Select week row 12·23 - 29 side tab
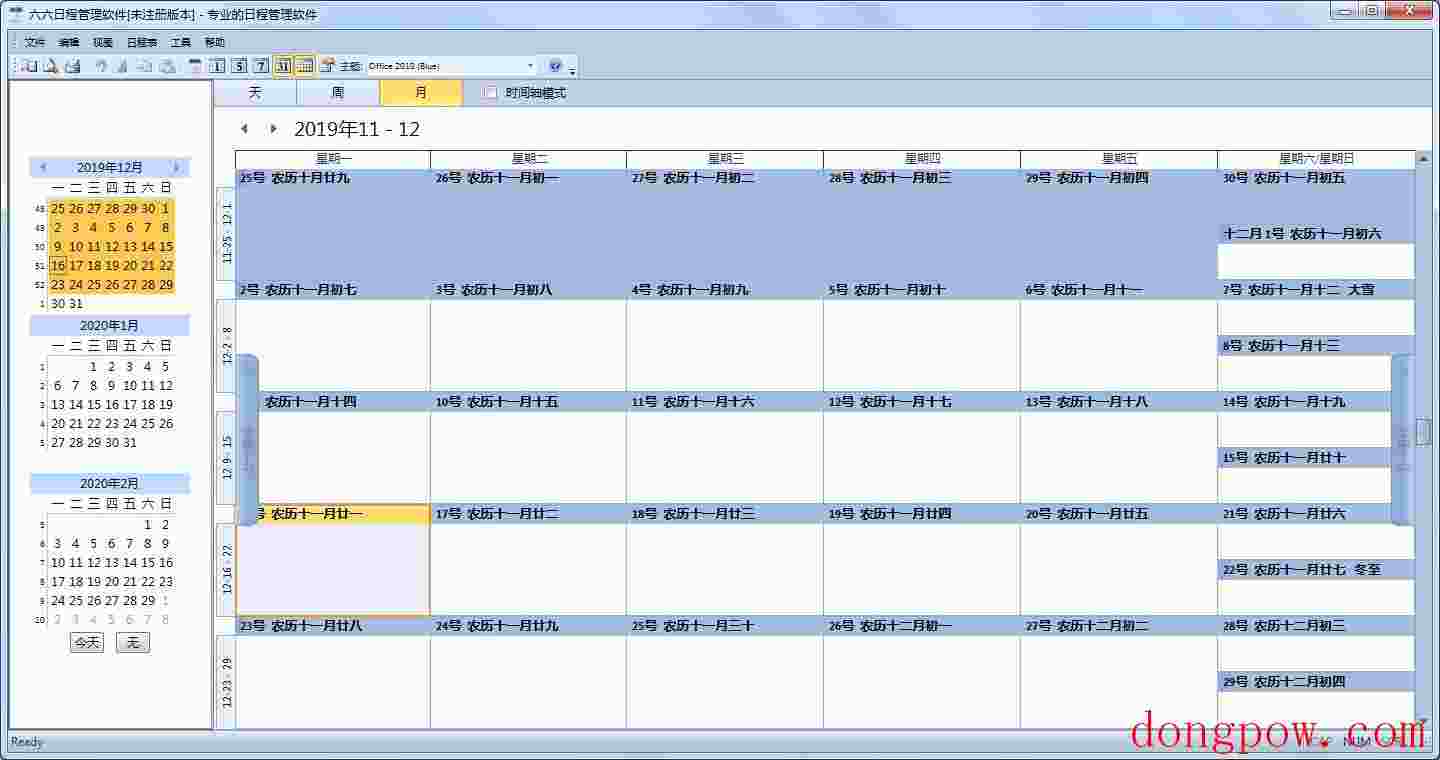This screenshot has width=1440, height=760. pos(226,682)
